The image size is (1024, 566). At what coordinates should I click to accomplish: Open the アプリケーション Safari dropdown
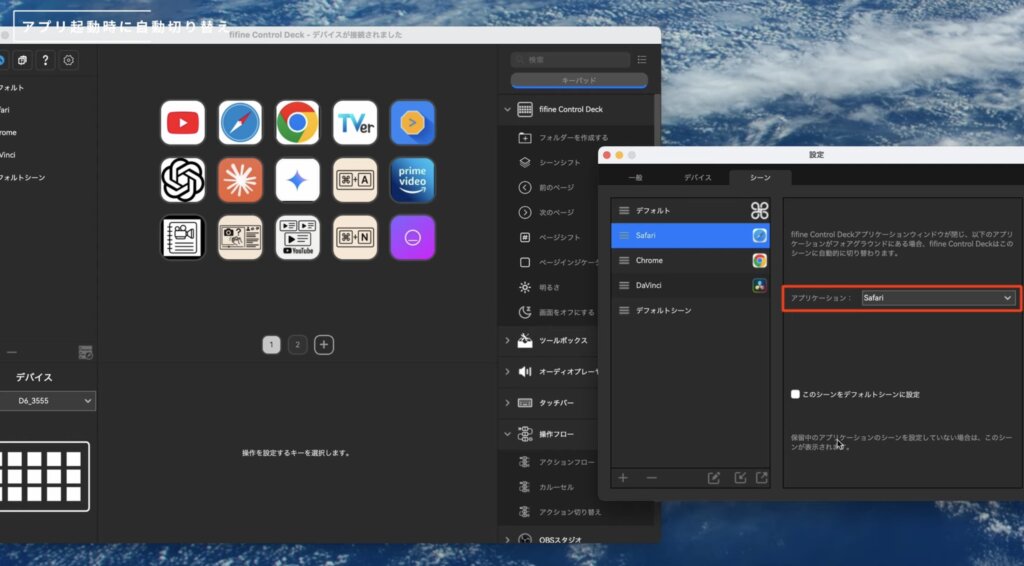point(938,298)
